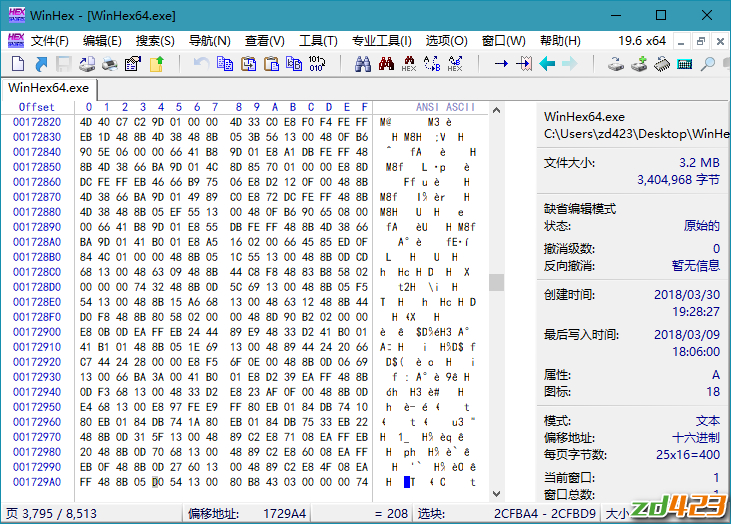Open the 搜索(S) menu
This screenshot has height=524, width=731.
pyautogui.click(x=155, y=41)
